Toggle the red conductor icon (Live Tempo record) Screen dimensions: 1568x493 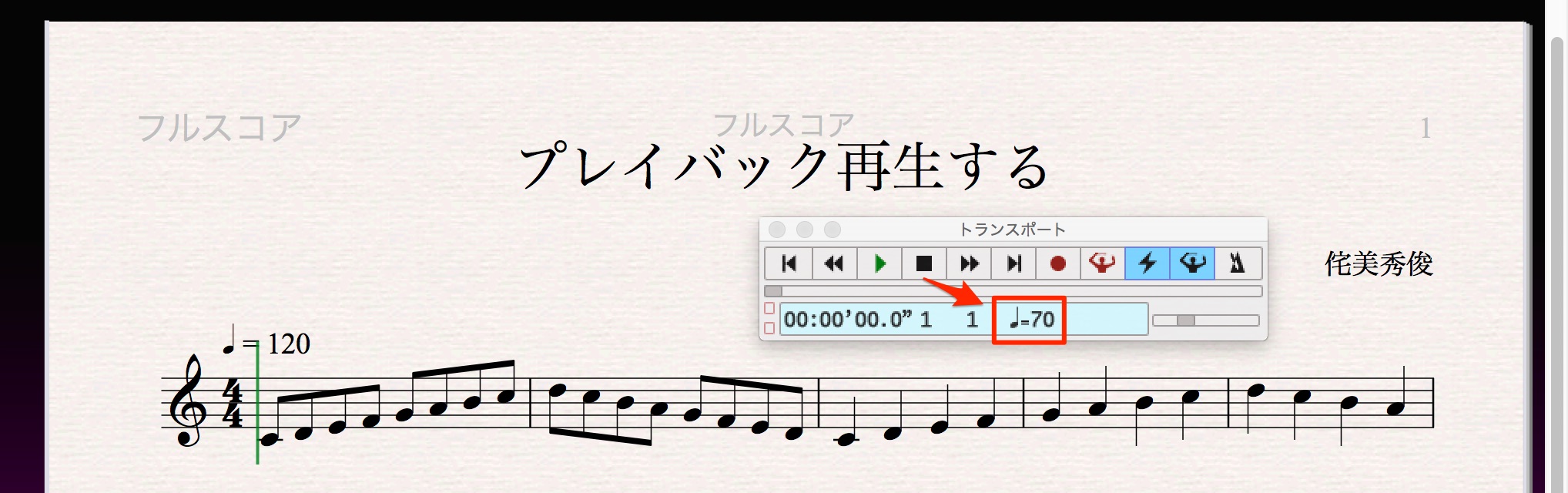point(1103,263)
